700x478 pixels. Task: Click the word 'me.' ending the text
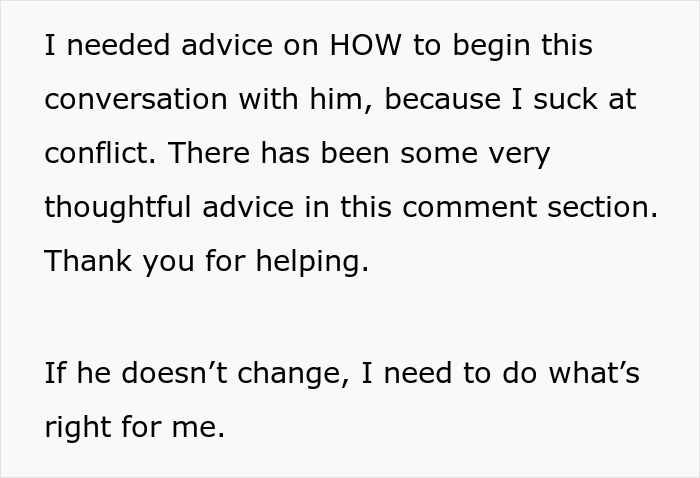tap(198, 427)
